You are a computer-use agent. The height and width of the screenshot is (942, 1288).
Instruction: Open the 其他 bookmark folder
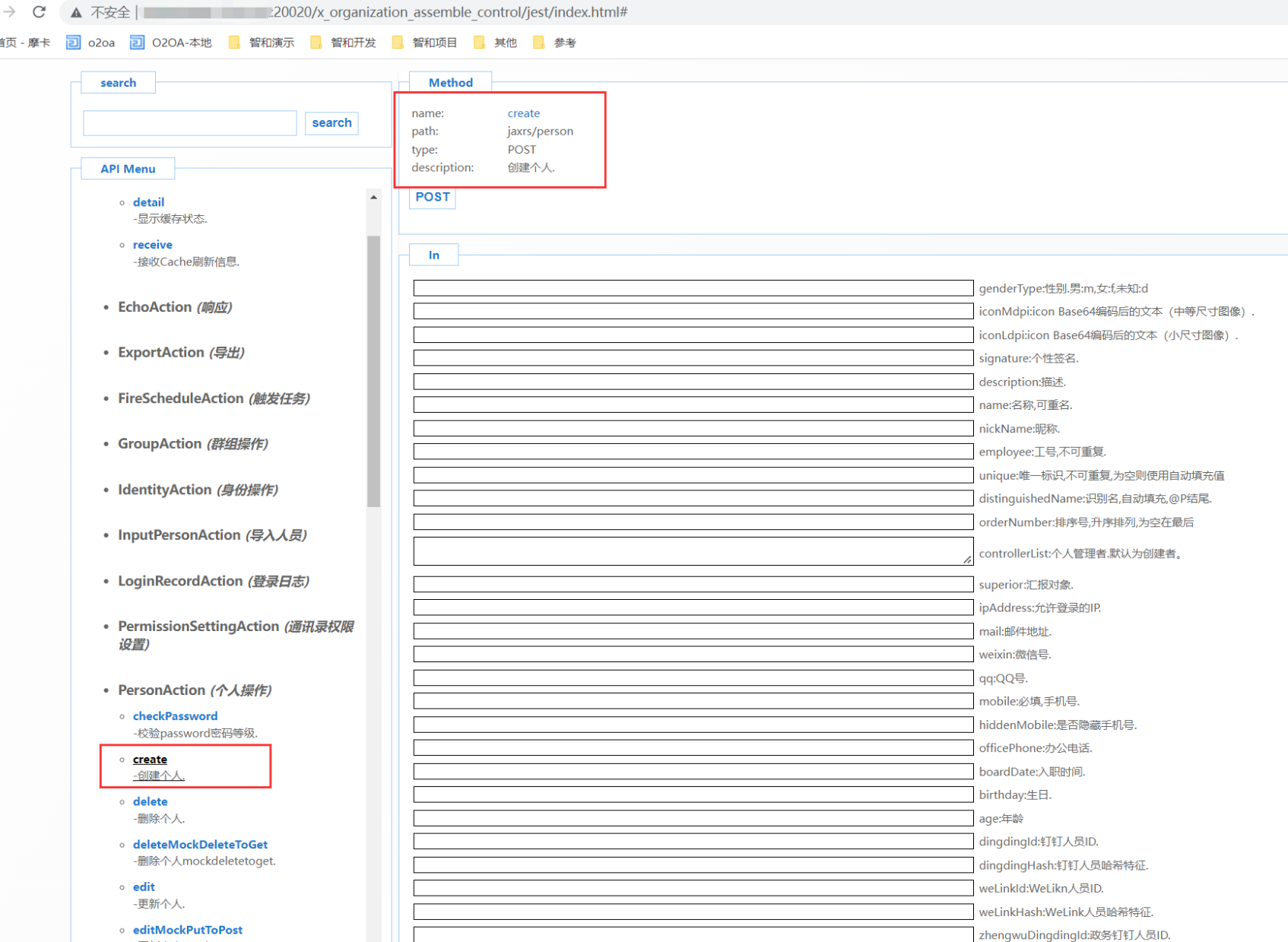click(x=496, y=43)
